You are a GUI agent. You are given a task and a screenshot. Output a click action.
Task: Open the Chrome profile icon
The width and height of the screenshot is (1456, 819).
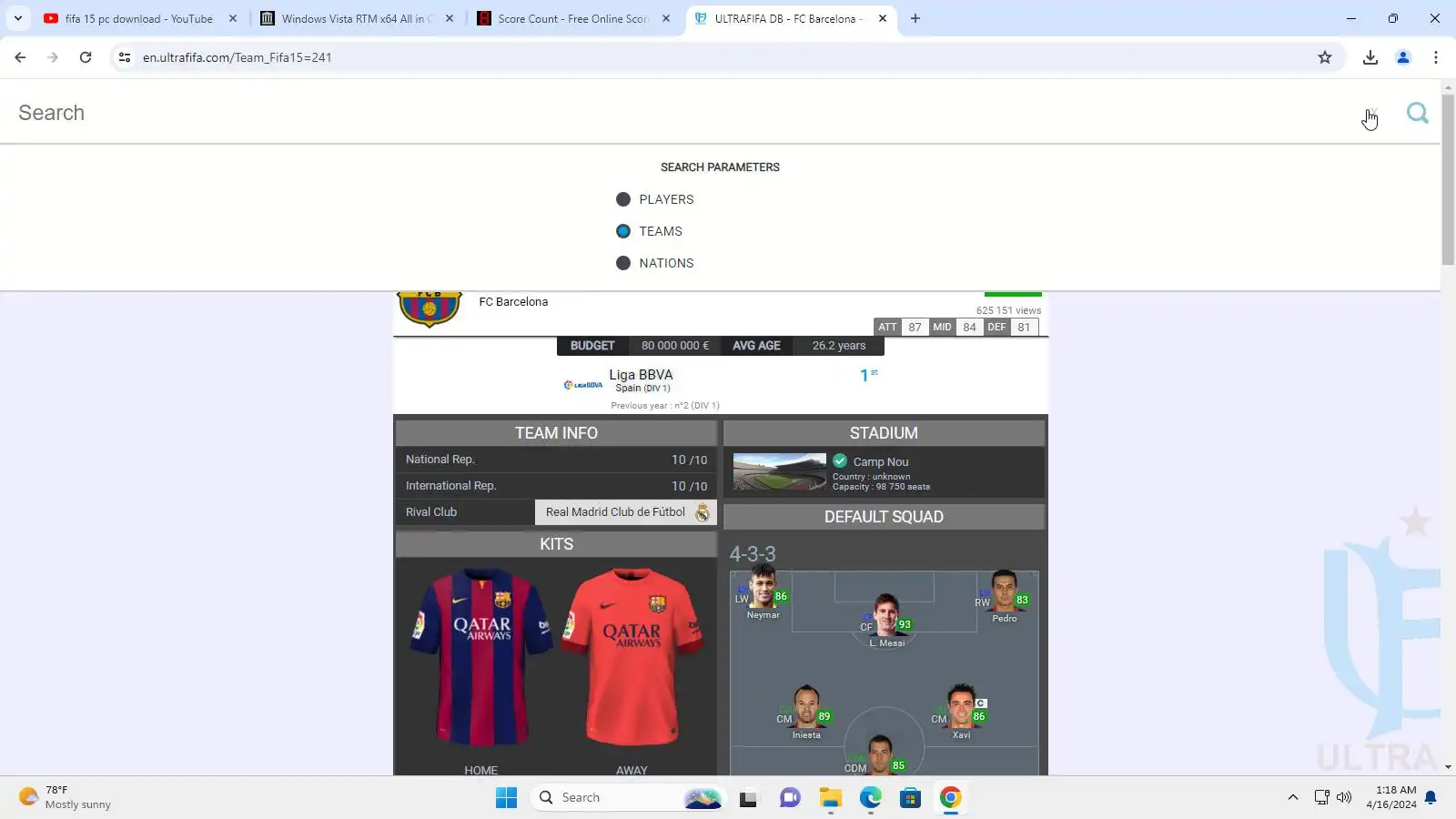coord(1403,57)
